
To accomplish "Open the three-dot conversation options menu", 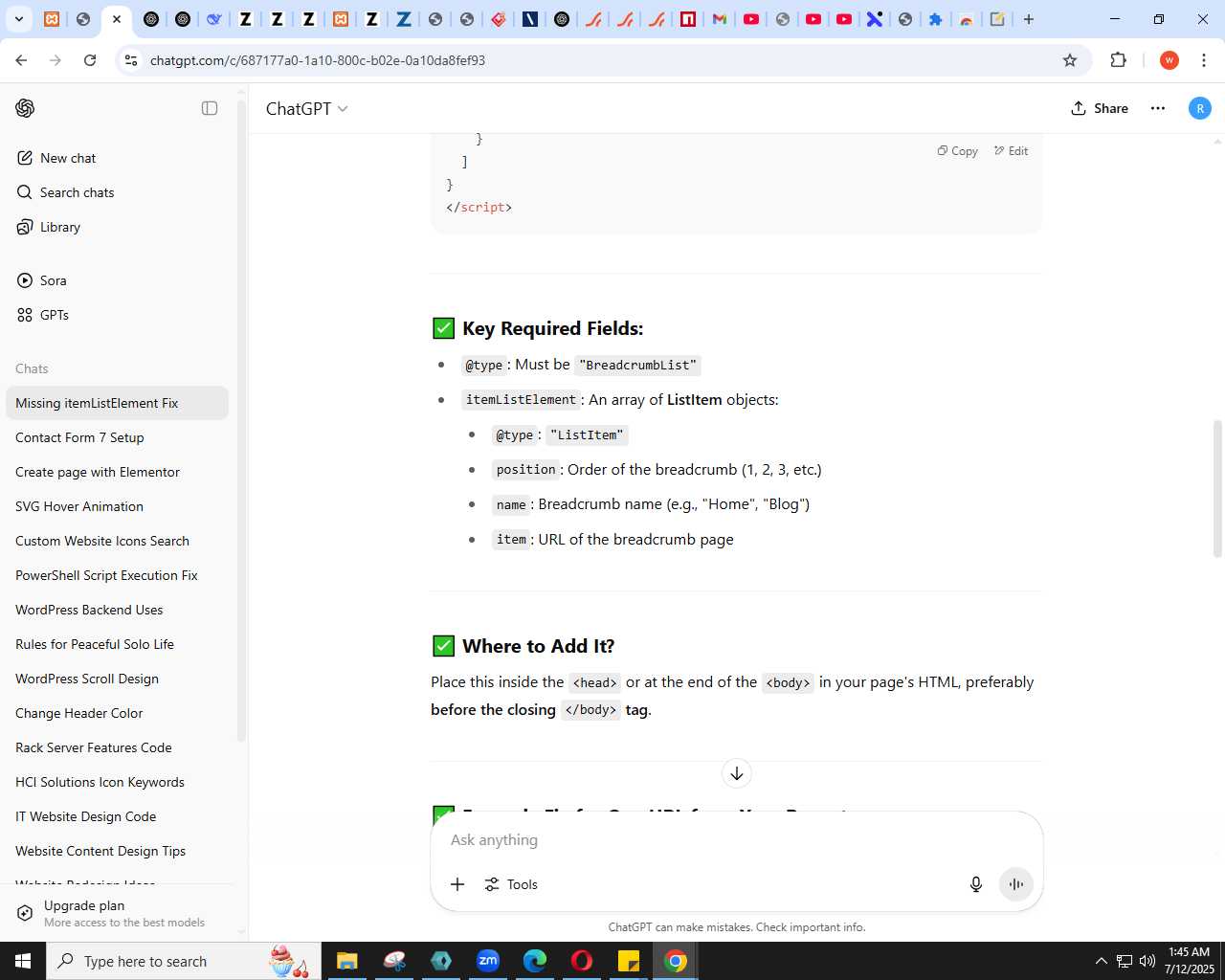I will 1158,108.
